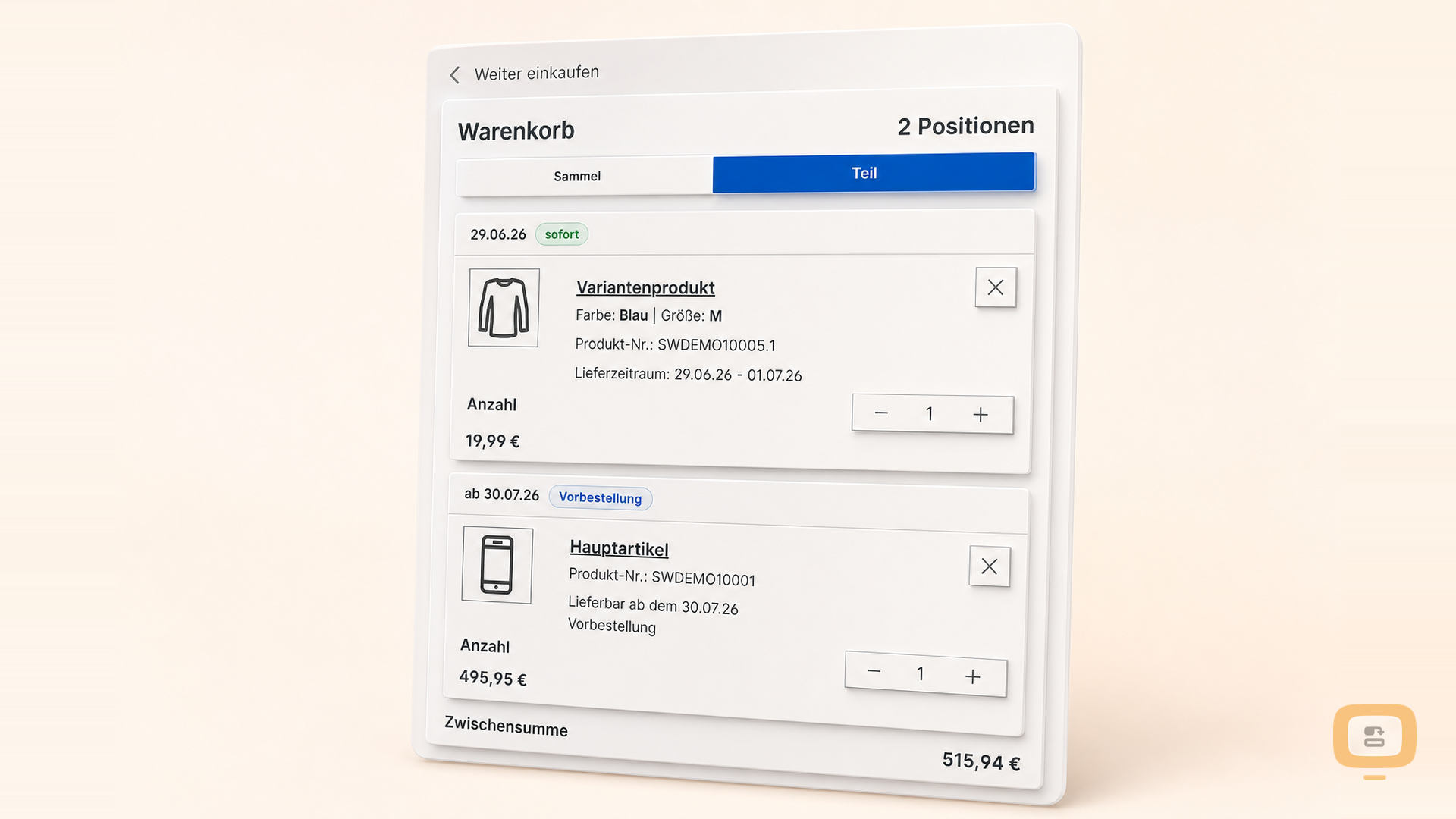Screen dimensions: 1456x819
Task: Increase quantity of Hauptartikel with plus
Action: pyautogui.click(x=973, y=676)
